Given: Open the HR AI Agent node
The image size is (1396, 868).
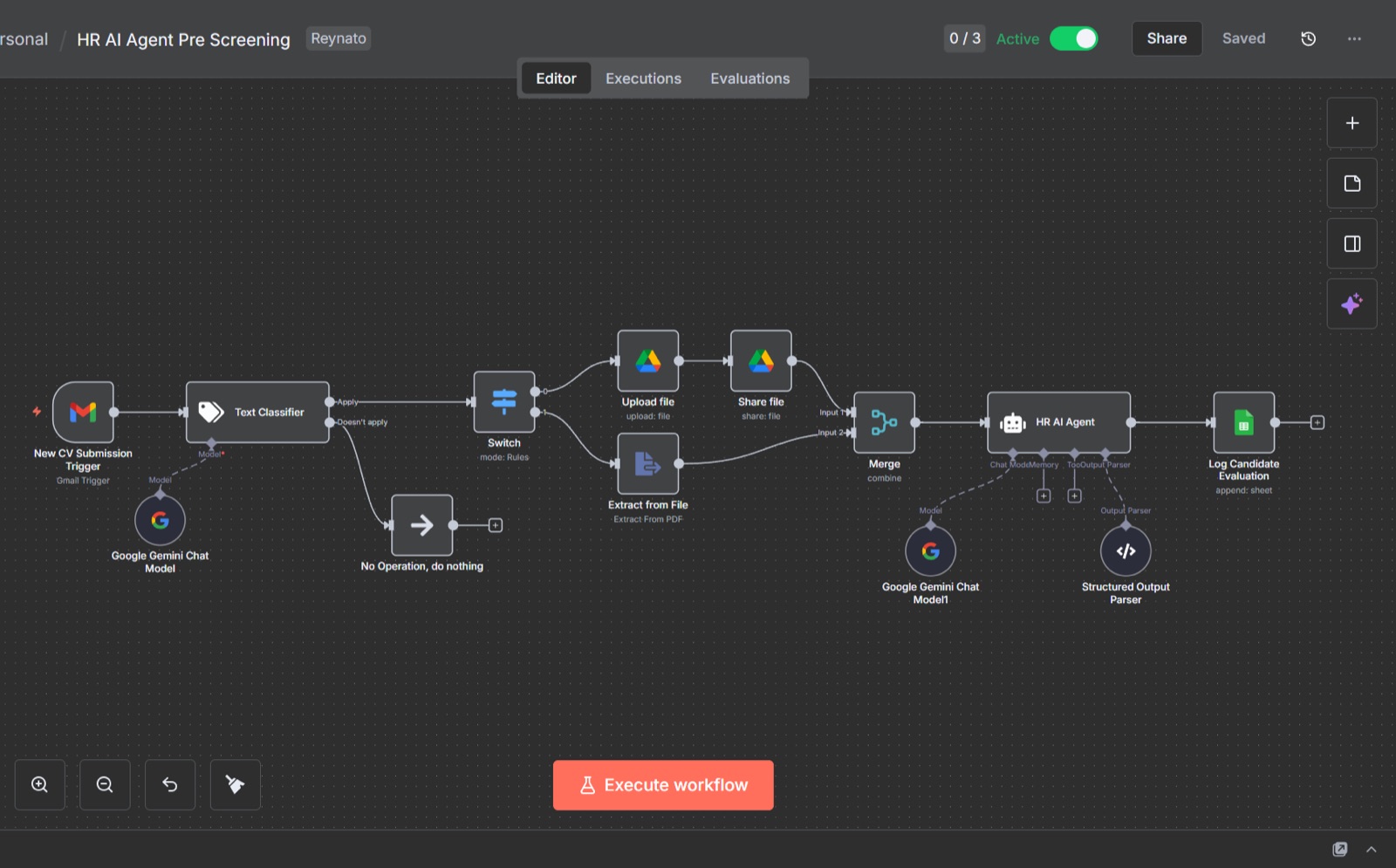Looking at the screenshot, I should pyautogui.click(x=1059, y=422).
